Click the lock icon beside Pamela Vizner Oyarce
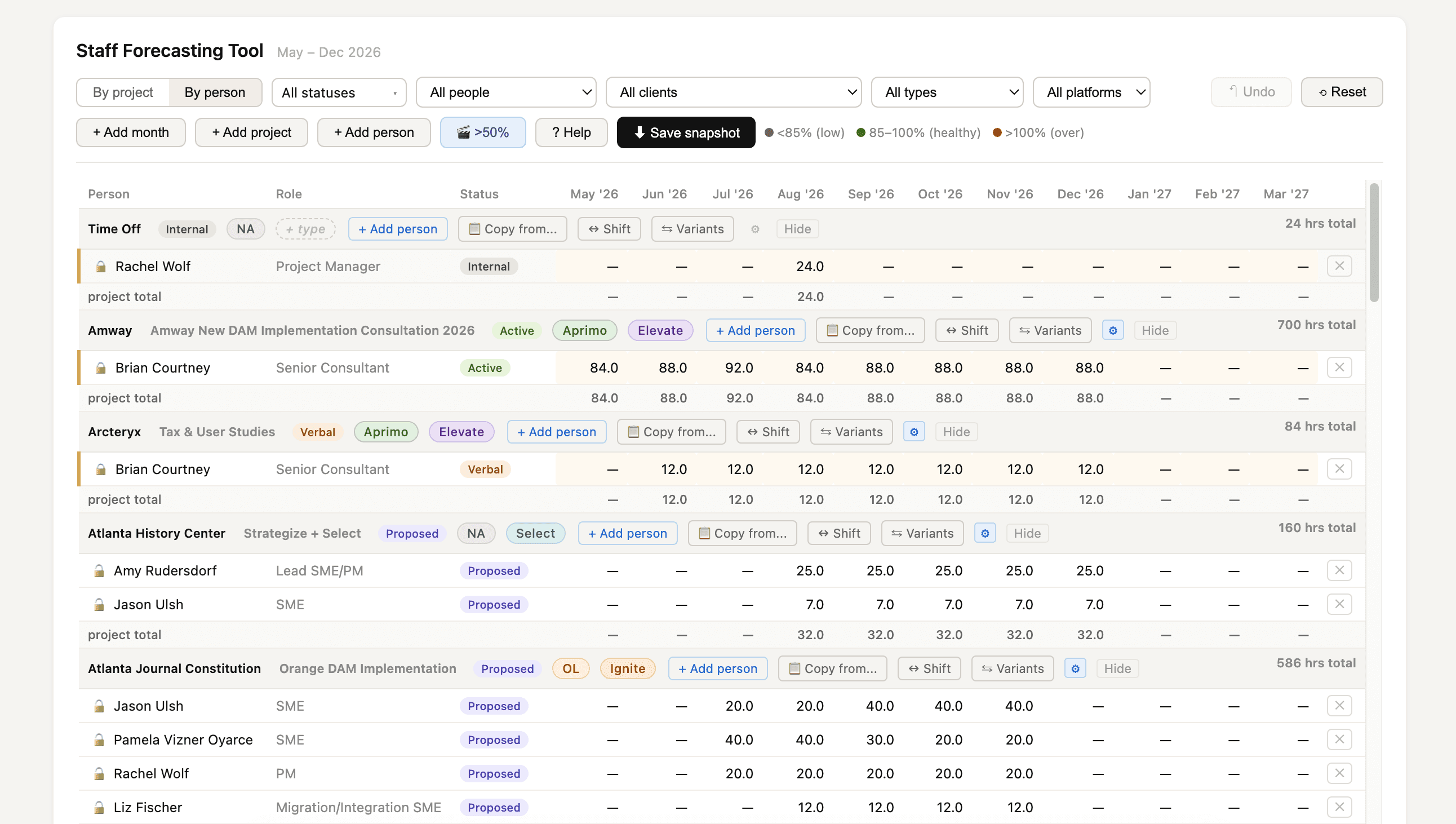This screenshot has width=1456, height=824. point(99,739)
